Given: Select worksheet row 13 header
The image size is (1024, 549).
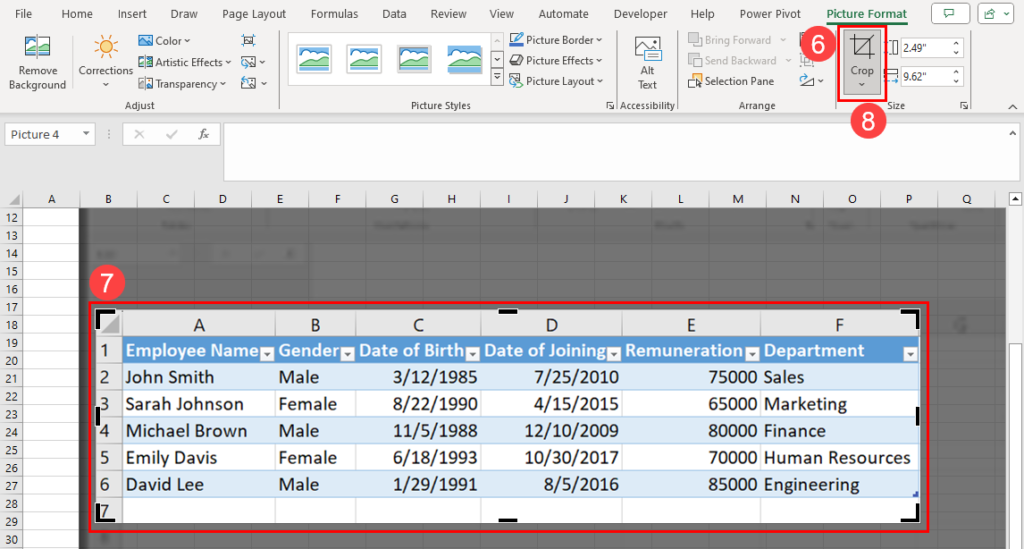Looking at the screenshot, I should click(12, 235).
